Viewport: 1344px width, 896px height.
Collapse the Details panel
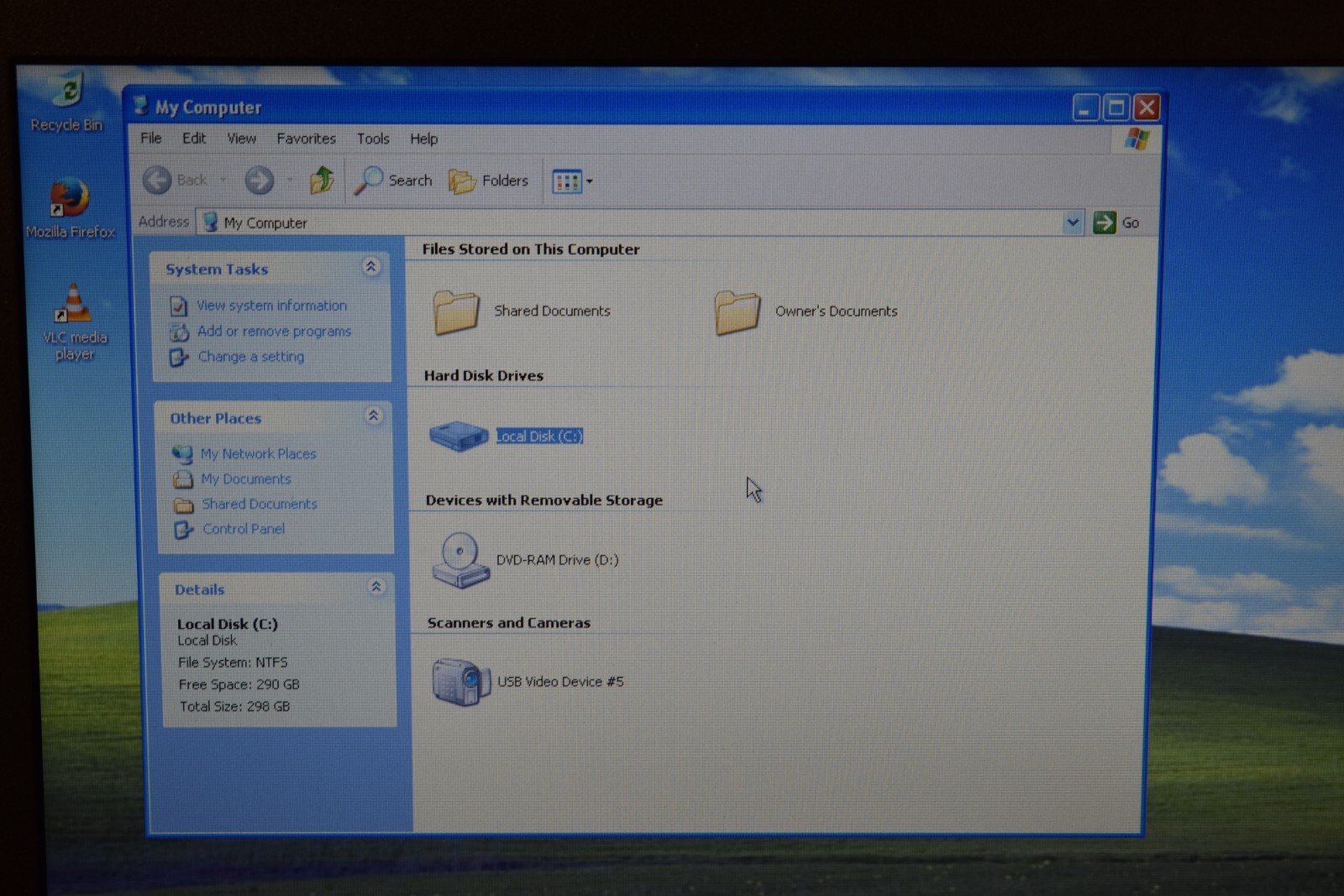pyautogui.click(x=376, y=586)
